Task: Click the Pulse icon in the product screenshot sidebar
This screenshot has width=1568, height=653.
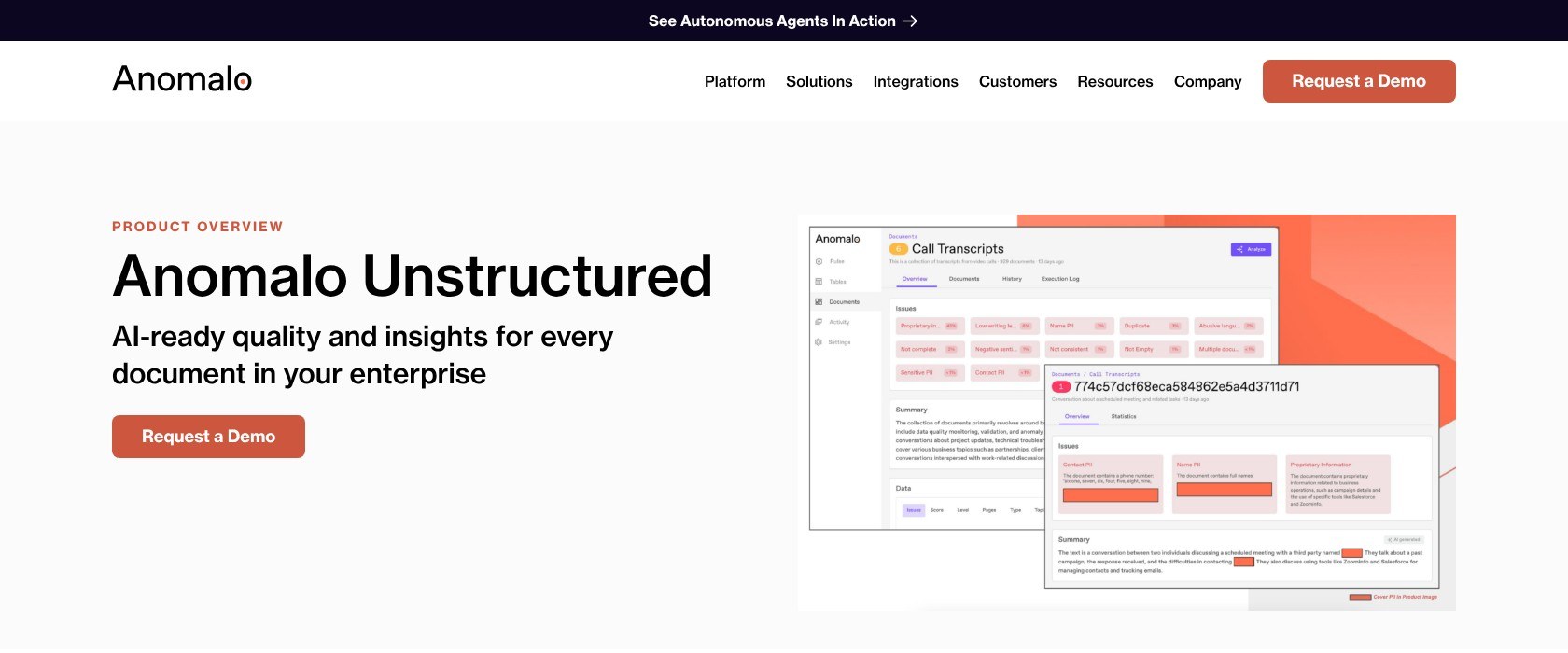Action: coord(819,261)
